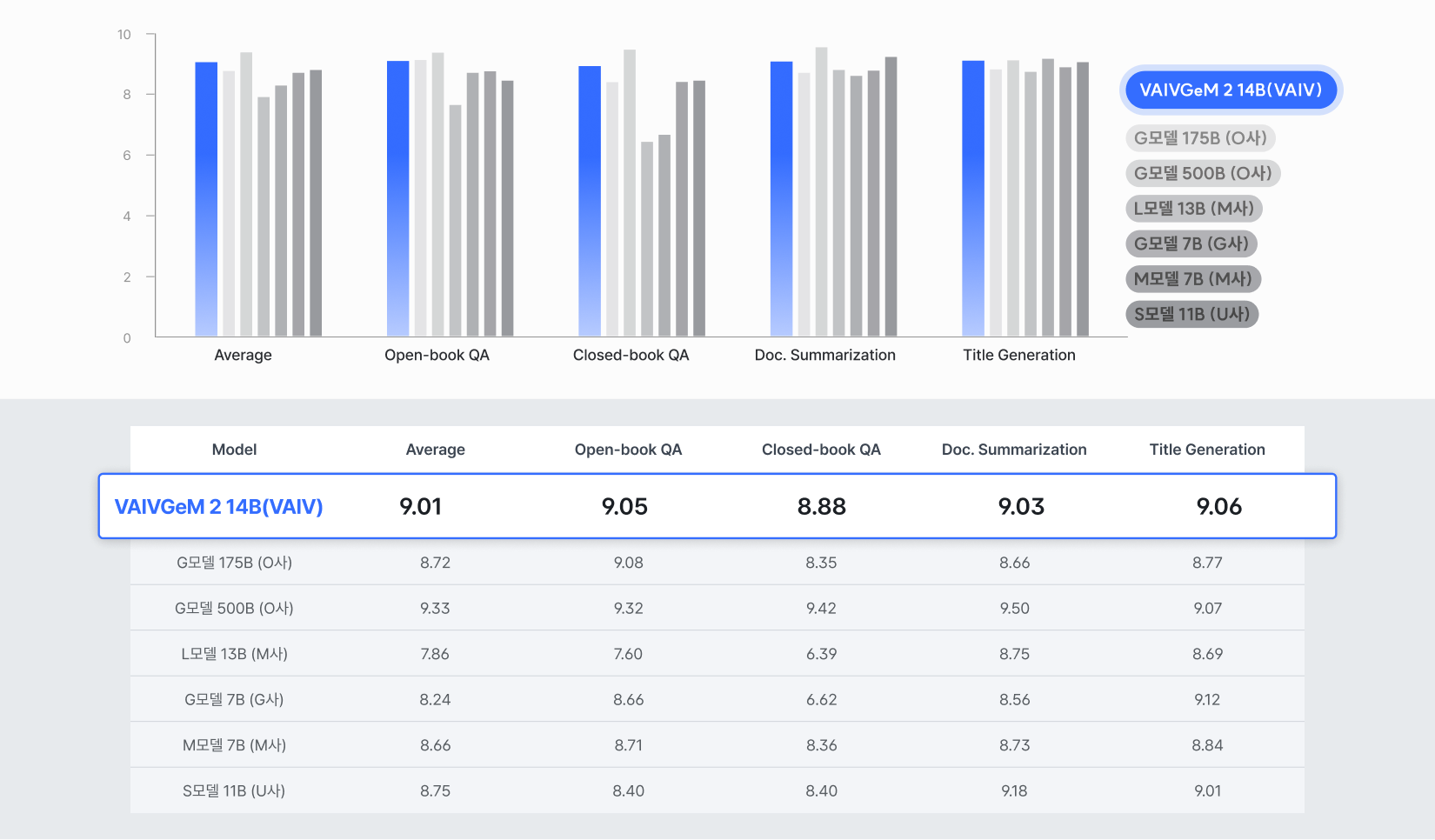Select the G모델 175B (O사) table row name
This screenshot has width=1435, height=840.
[235, 563]
